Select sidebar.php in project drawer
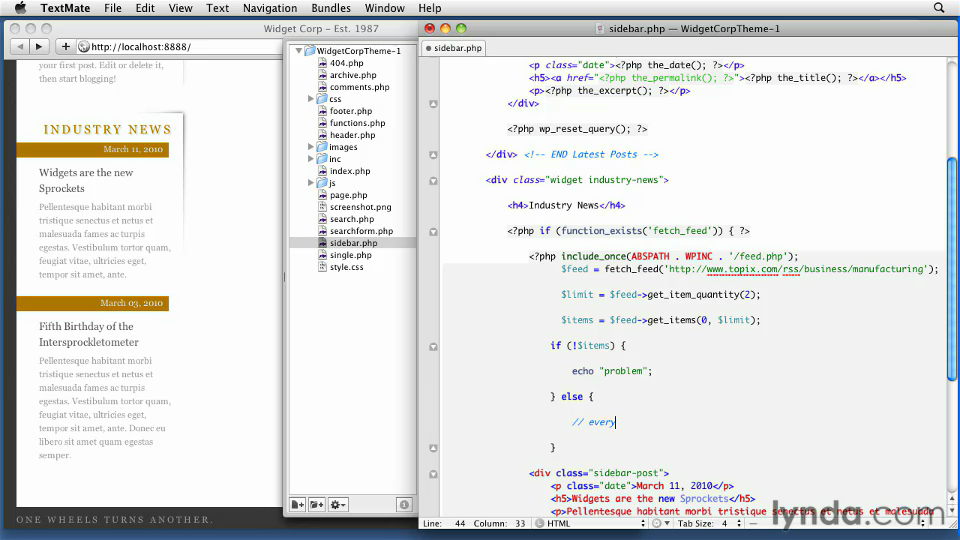Viewport: 960px width, 540px height. pos(353,243)
